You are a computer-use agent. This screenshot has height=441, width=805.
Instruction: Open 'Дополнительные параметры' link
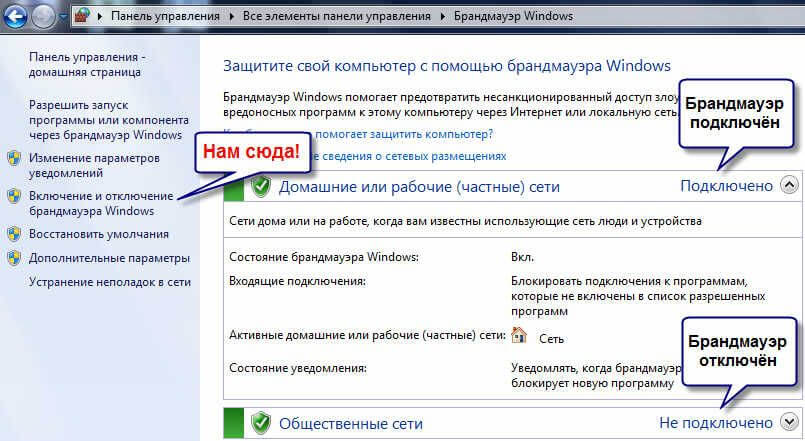click(109, 258)
